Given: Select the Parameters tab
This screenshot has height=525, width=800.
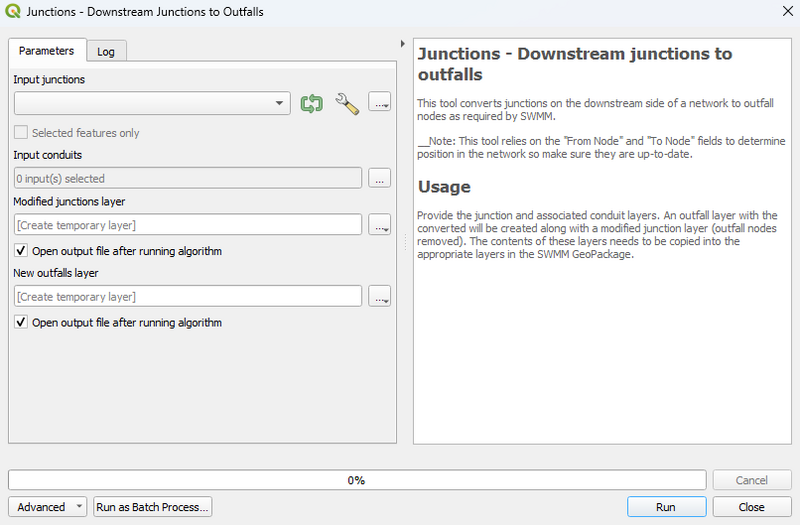Looking at the screenshot, I should [x=46, y=51].
